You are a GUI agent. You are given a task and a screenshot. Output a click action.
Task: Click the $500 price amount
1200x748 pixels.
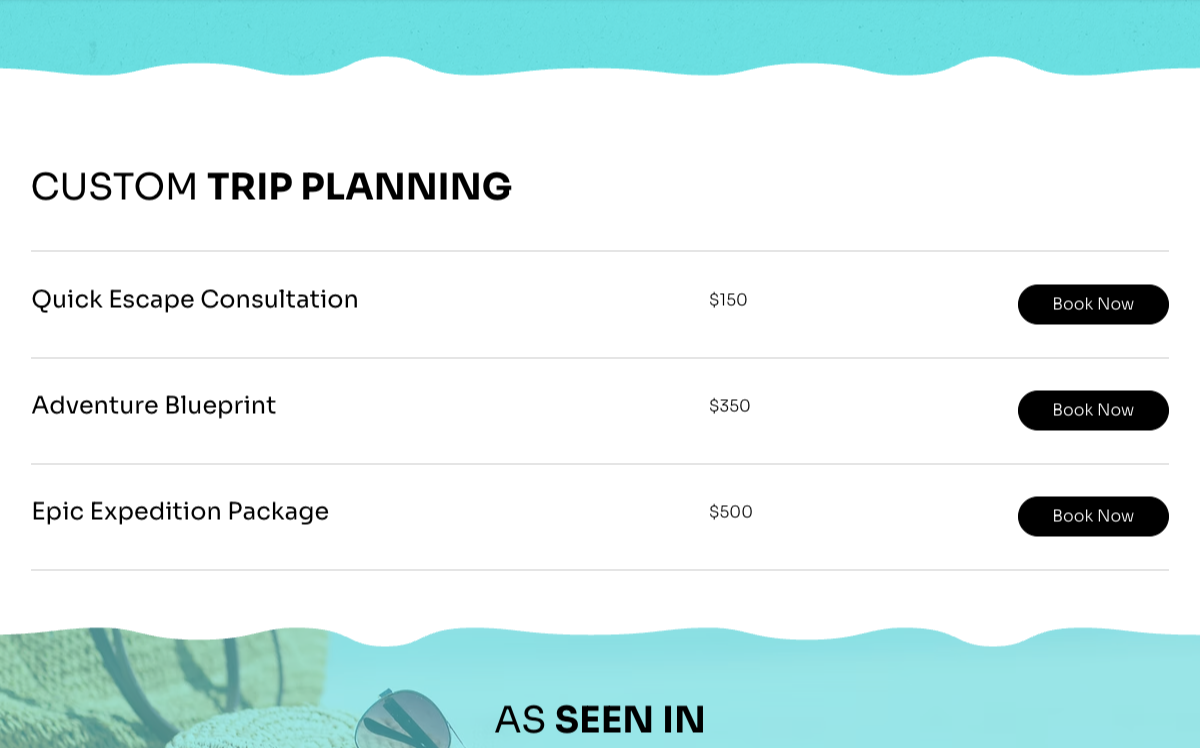(x=731, y=512)
